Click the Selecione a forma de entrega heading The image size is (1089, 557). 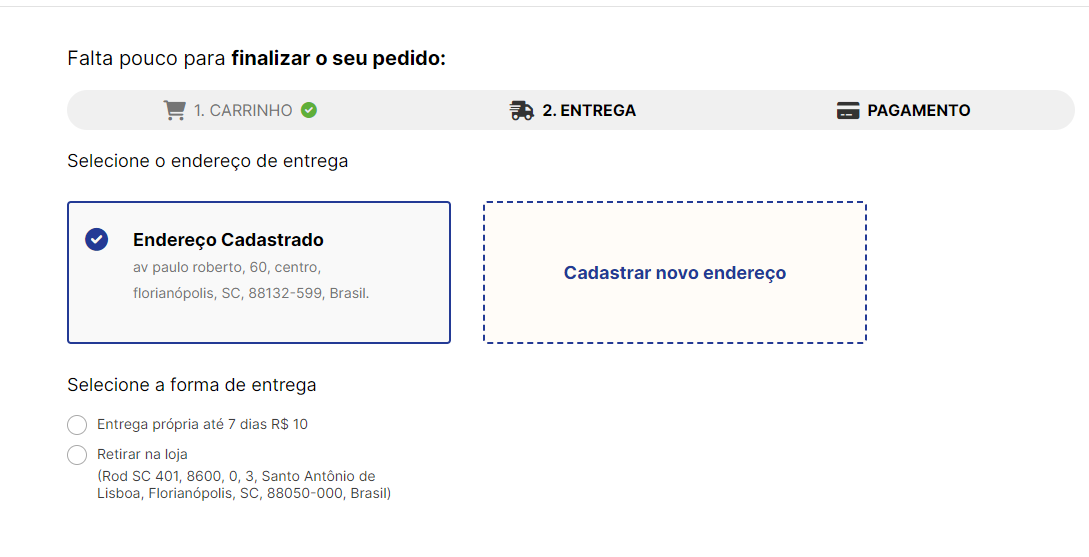click(192, 385)
